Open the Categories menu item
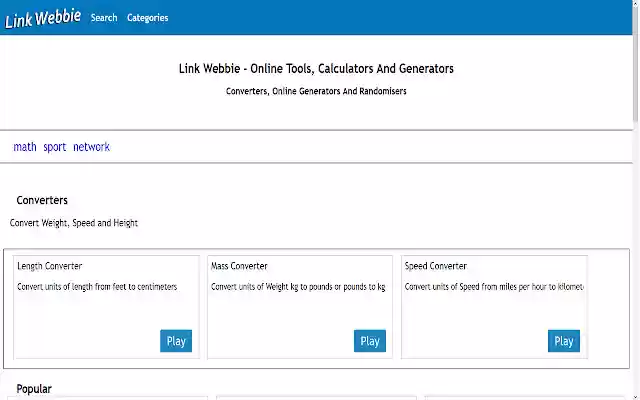Viewport: 640px width, 400px height. click(x=147, y=18)
